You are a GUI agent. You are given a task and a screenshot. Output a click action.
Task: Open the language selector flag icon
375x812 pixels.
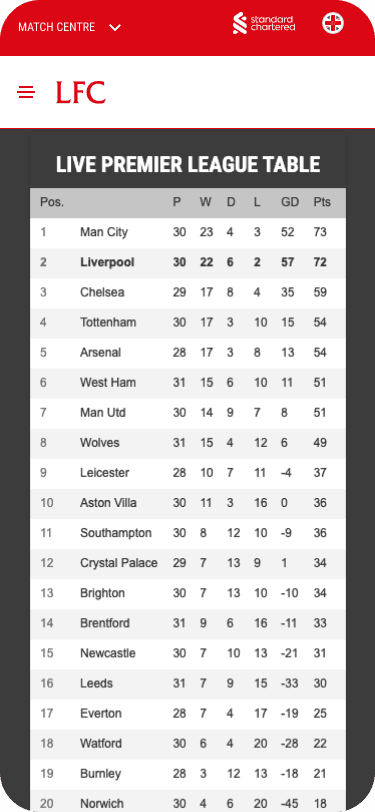333,23
